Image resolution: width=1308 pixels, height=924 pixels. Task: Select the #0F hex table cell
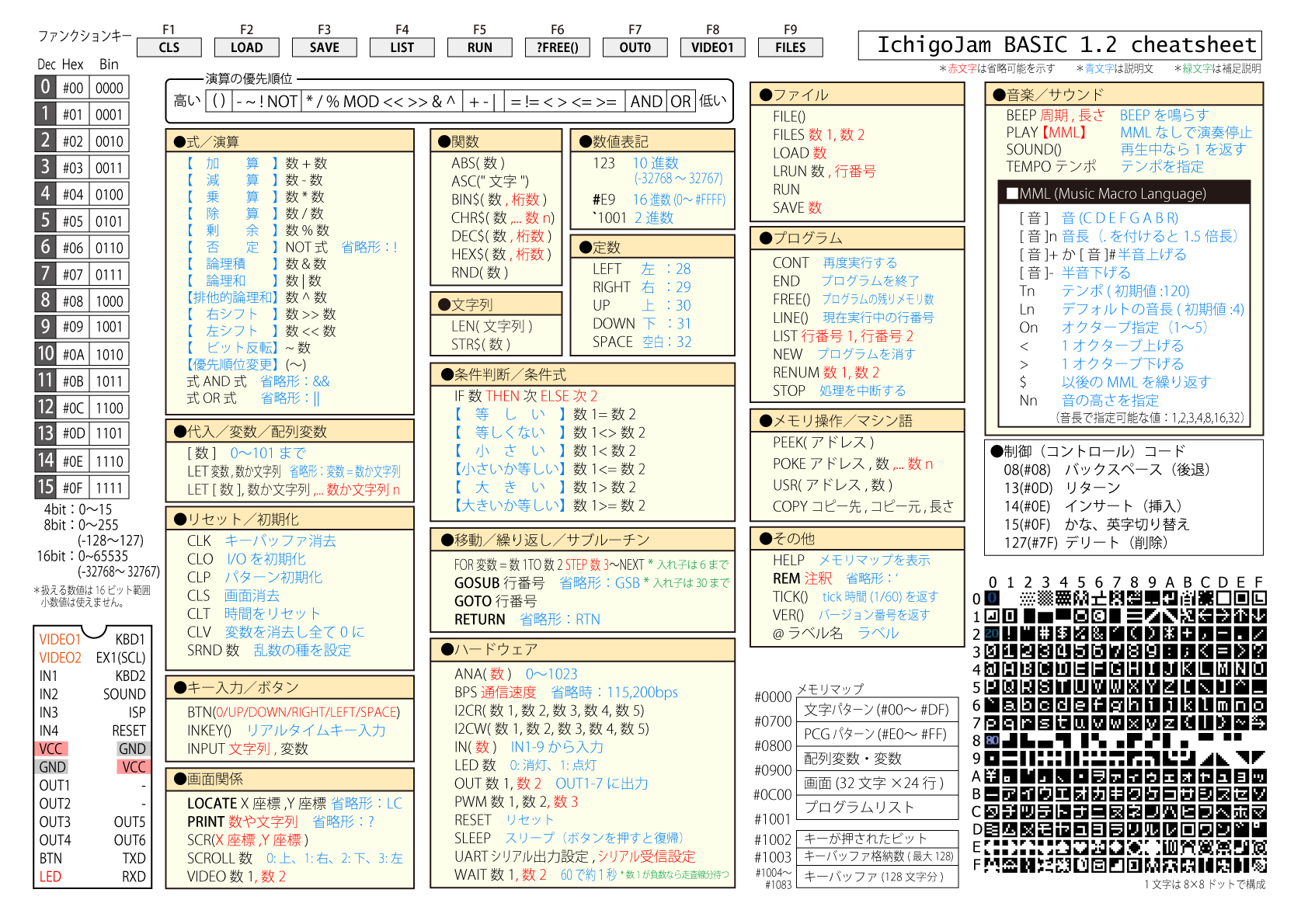coord(74,488)
